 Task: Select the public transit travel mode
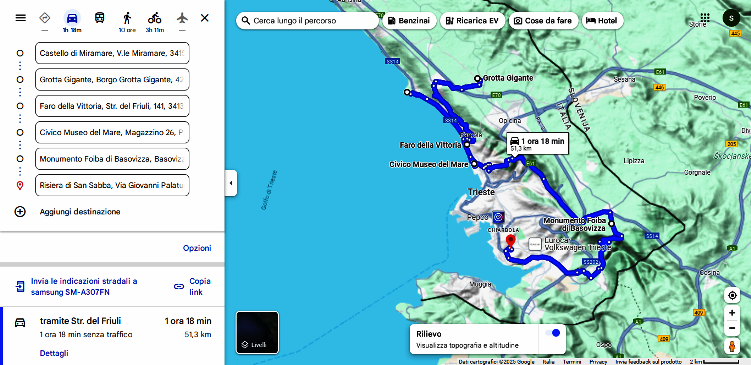click(x=99, y=18)
